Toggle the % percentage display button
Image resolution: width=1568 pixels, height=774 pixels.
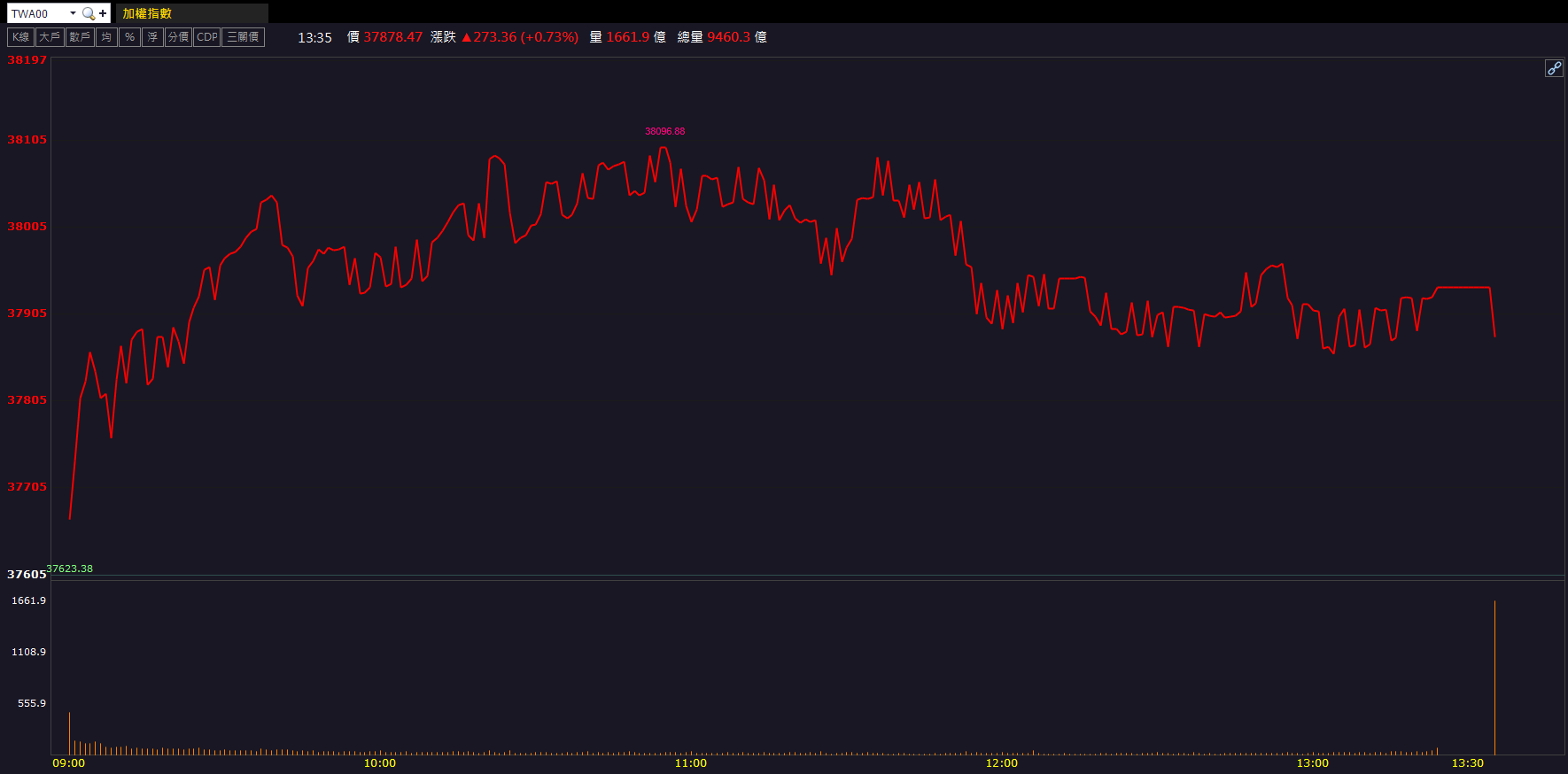click(129, 37)
